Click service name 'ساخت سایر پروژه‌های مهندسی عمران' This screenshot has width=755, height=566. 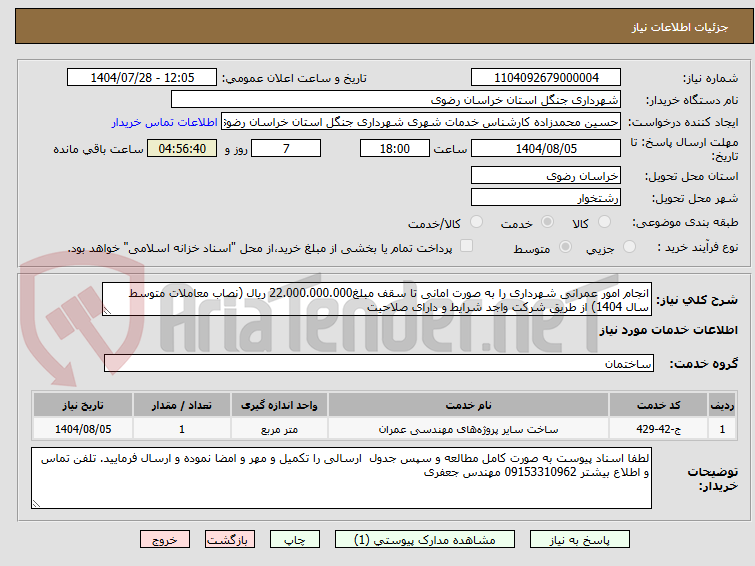pyautogui.click(x=469, y=429)
